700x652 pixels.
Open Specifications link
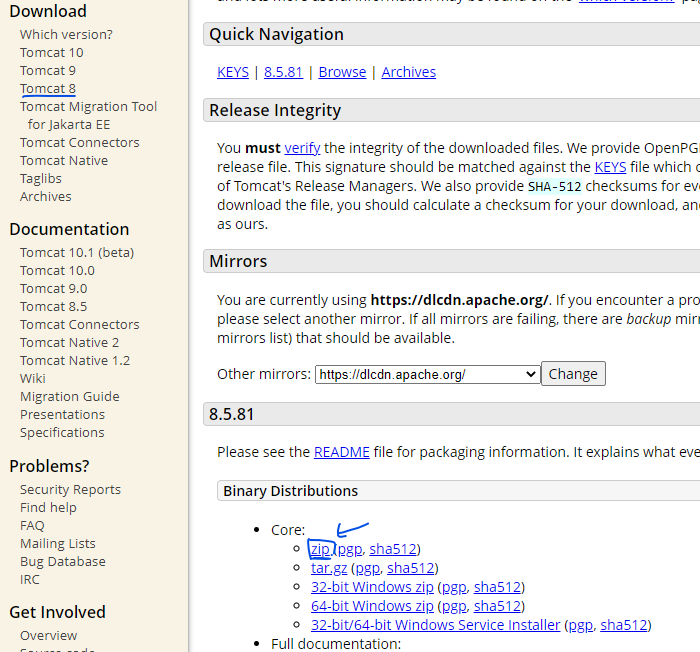62,433
